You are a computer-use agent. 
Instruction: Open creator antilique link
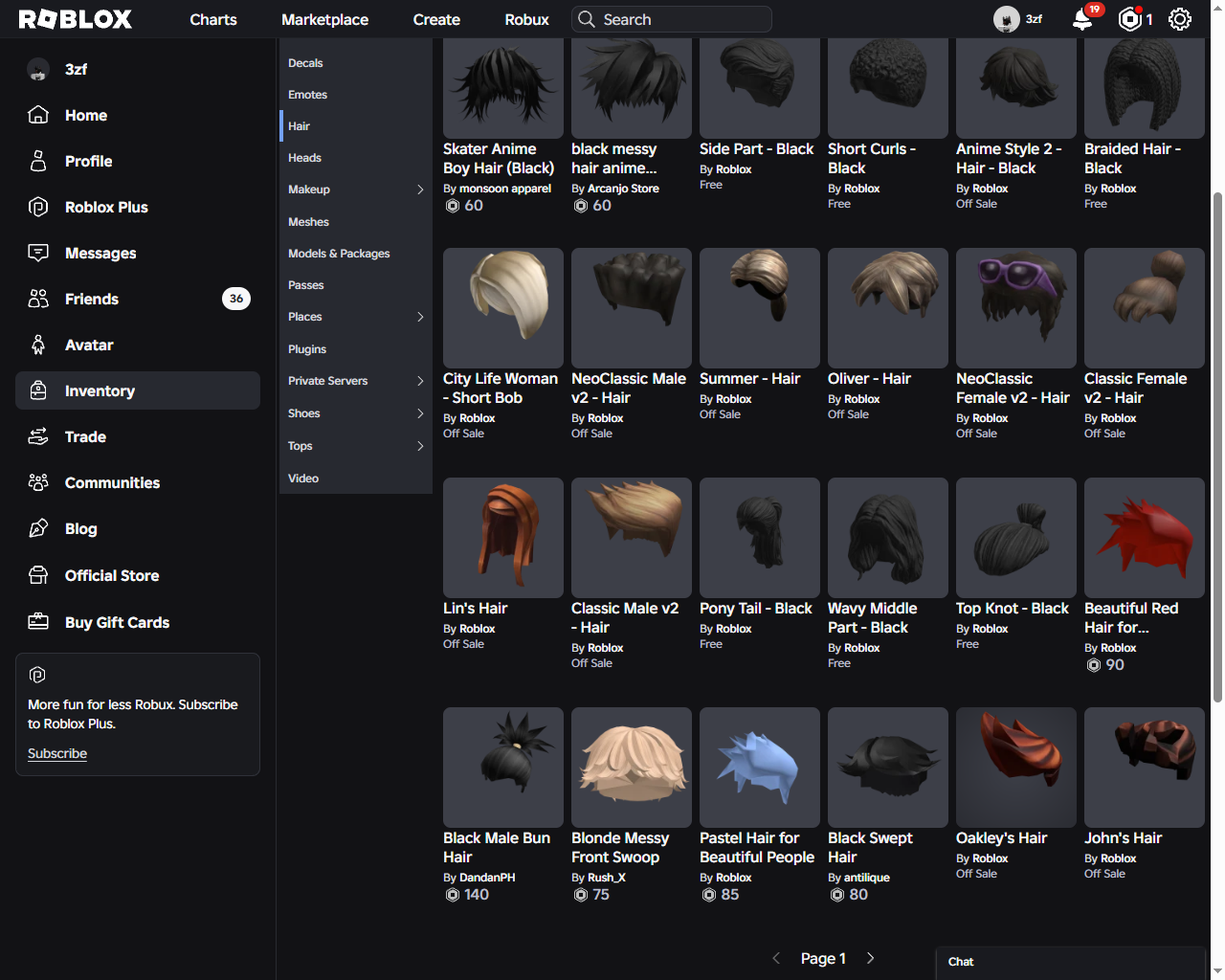867,878
